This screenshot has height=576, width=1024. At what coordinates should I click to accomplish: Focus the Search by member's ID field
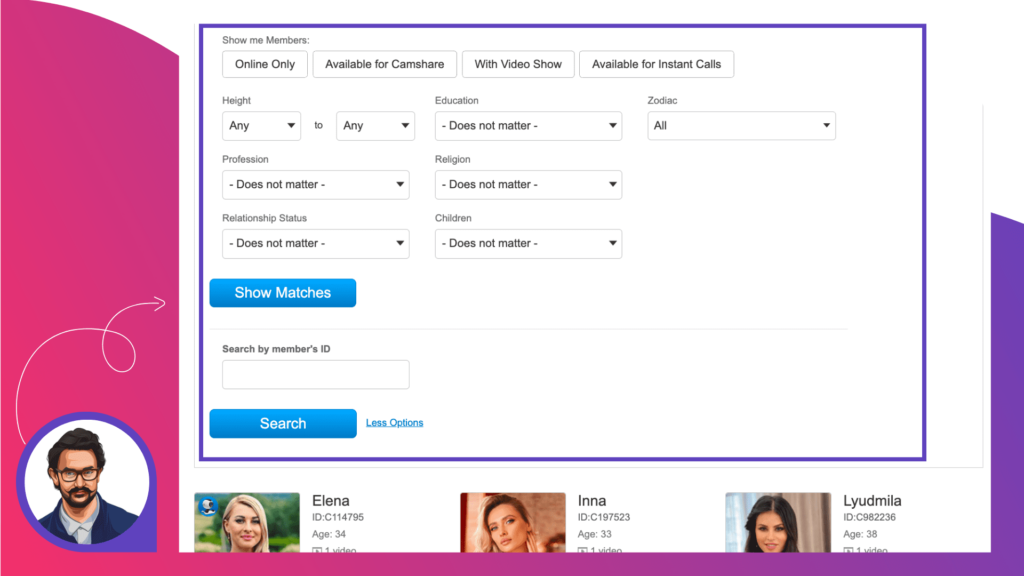pos(315,374)
